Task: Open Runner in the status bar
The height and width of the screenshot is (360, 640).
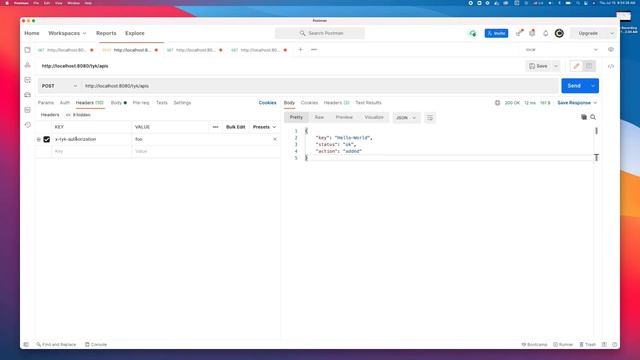Action: [x=563, y=344]
